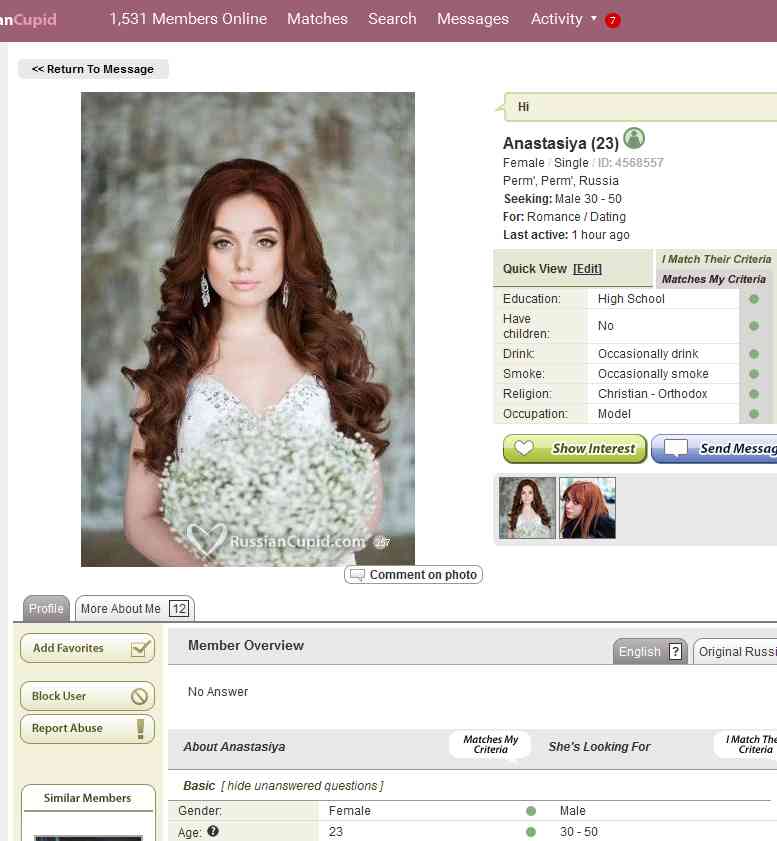777x841 pixels.
Task: Click the Add Favorites checkmark icon
Action: (142, 649)
